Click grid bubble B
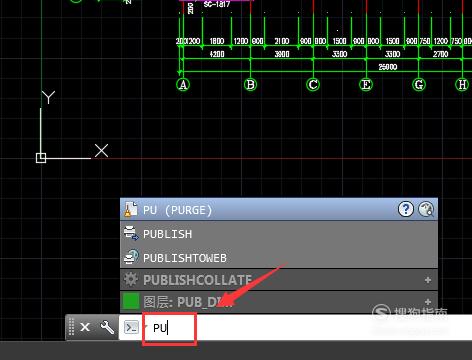The height and width of the screenshot is (360, 472). tap(250, 85)
